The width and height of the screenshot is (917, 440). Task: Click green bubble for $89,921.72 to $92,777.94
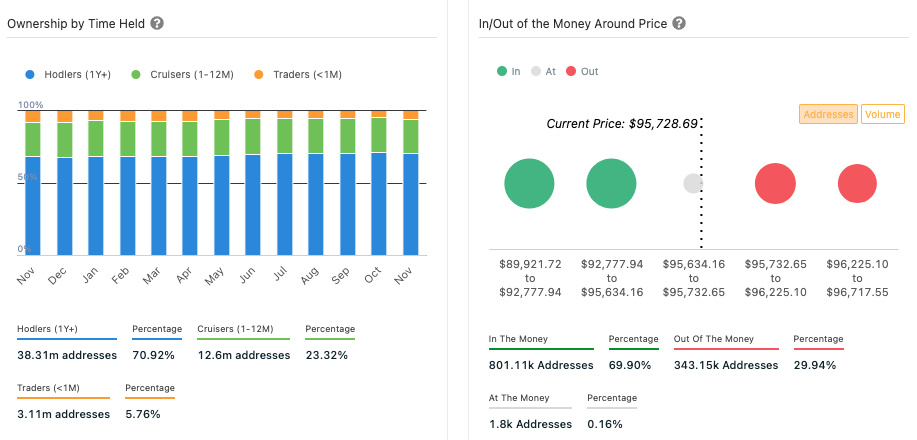pyautogui.click(x=529, y=184)
